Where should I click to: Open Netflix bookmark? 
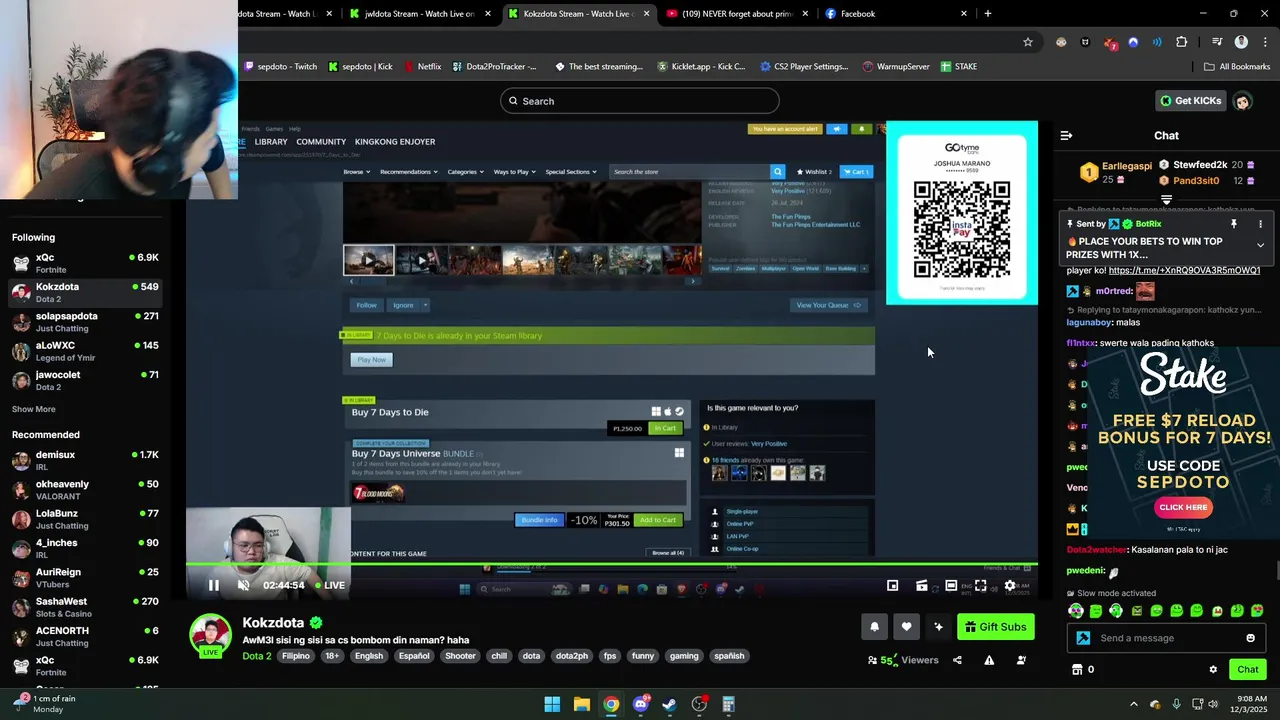[x=421, y=67]
